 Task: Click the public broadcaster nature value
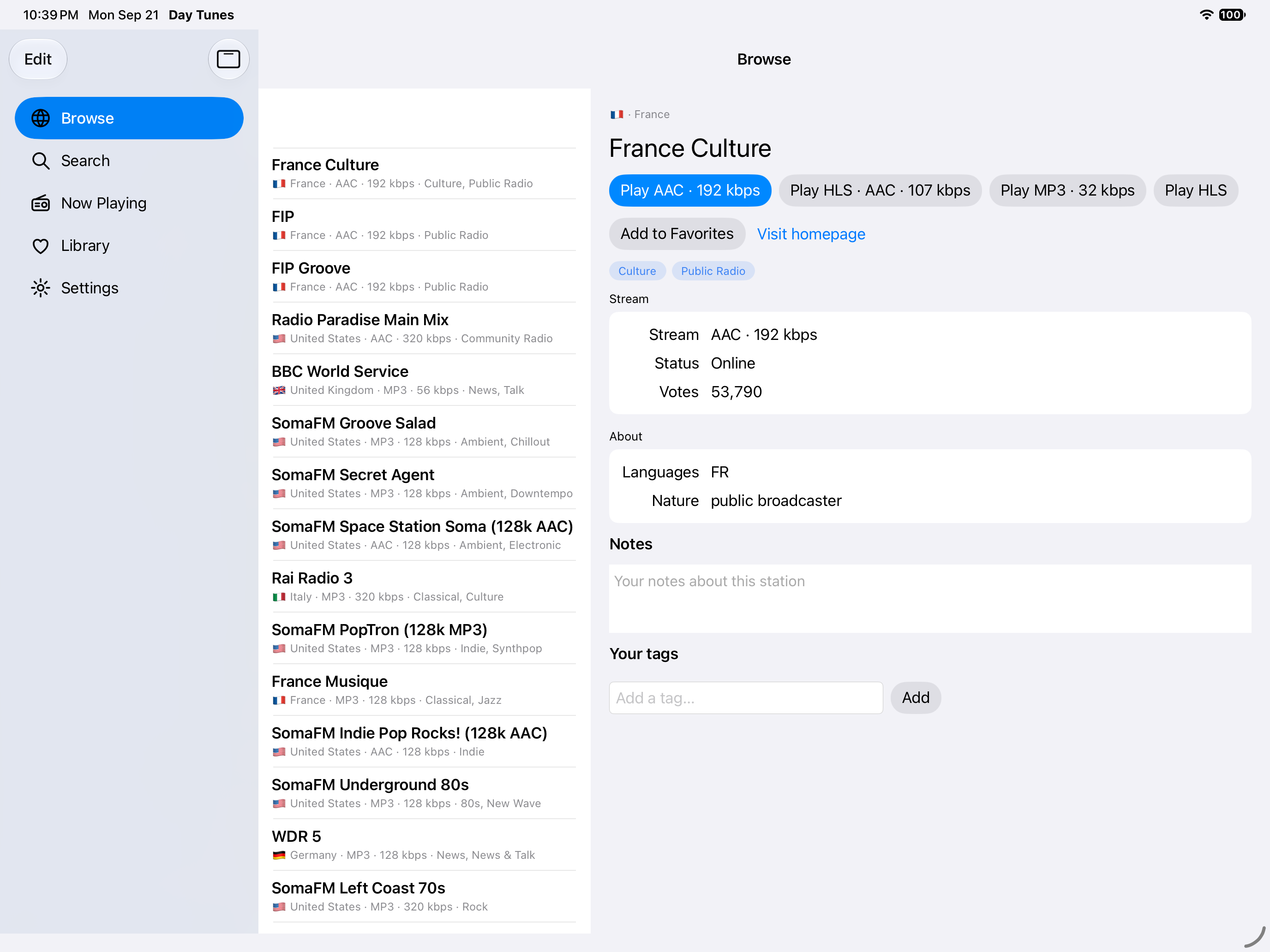tap(776, 501)
